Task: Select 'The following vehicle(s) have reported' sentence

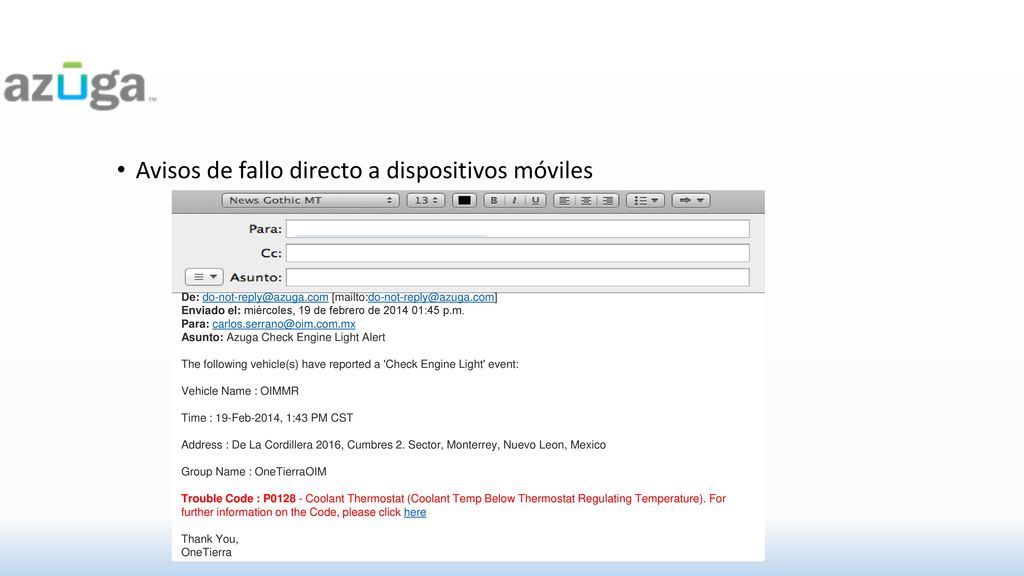Action: coord(350,364)
